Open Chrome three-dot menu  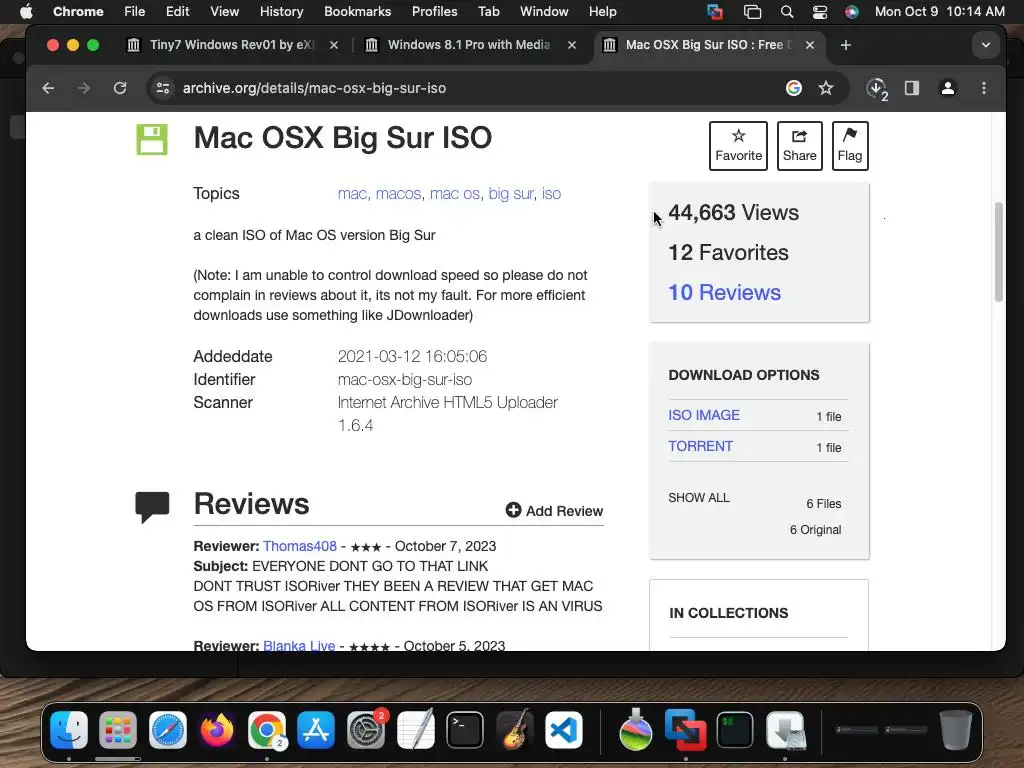[x=984, y=88]
